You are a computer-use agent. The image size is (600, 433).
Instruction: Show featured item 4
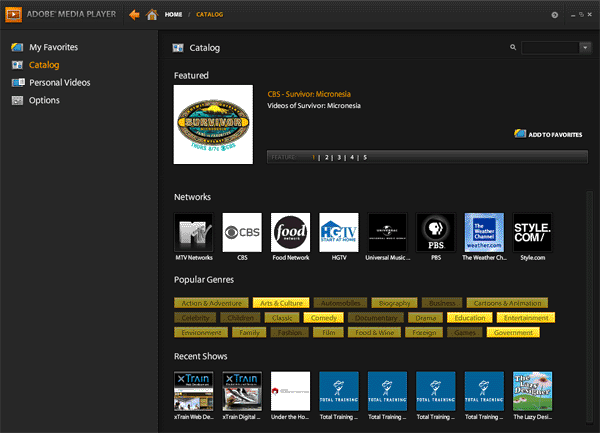pyautogui.click(x=352, y=157)
